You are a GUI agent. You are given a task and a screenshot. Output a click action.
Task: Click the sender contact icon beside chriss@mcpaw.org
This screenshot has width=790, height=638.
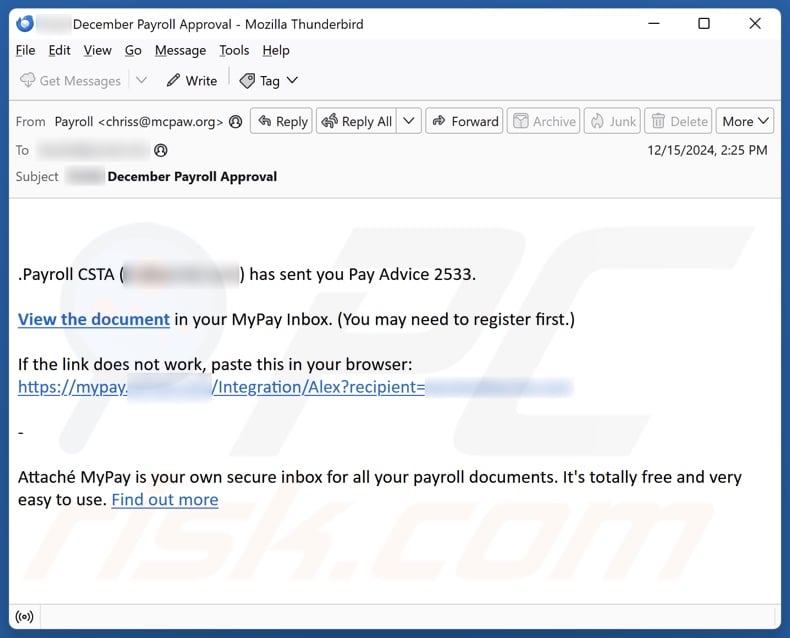pyautogui.click(x=236, y=121)
